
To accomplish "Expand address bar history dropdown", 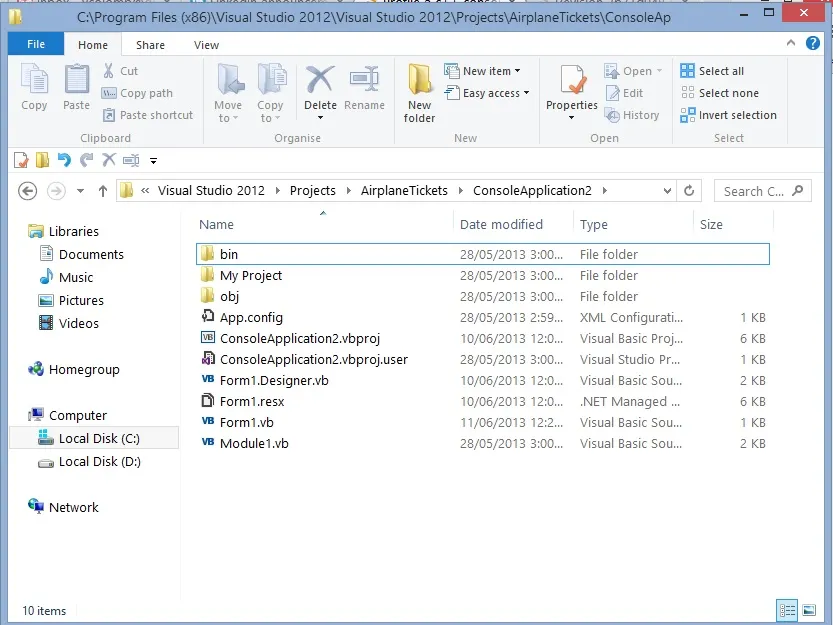I will click(667, 191).
